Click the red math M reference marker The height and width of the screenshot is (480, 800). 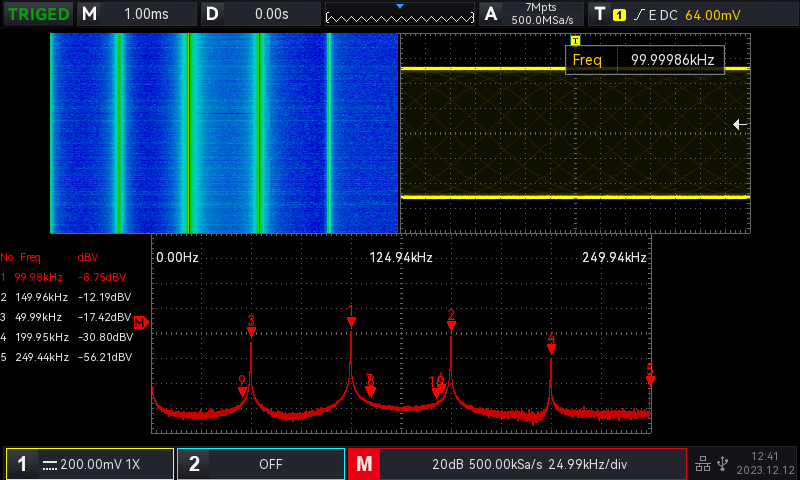click(140, 322)
